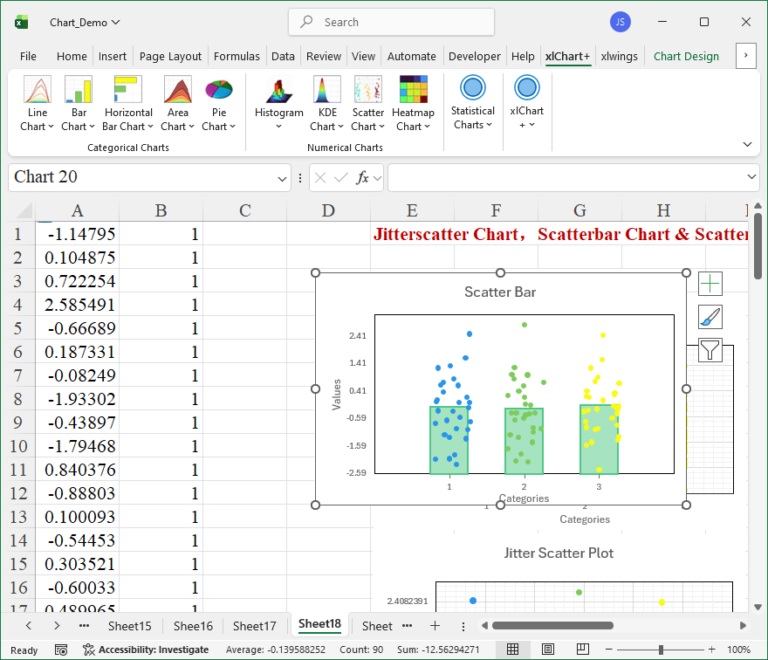Screen dimensions: 768x660
Task: Select row 5 header
Action: (x=18, y=328)
